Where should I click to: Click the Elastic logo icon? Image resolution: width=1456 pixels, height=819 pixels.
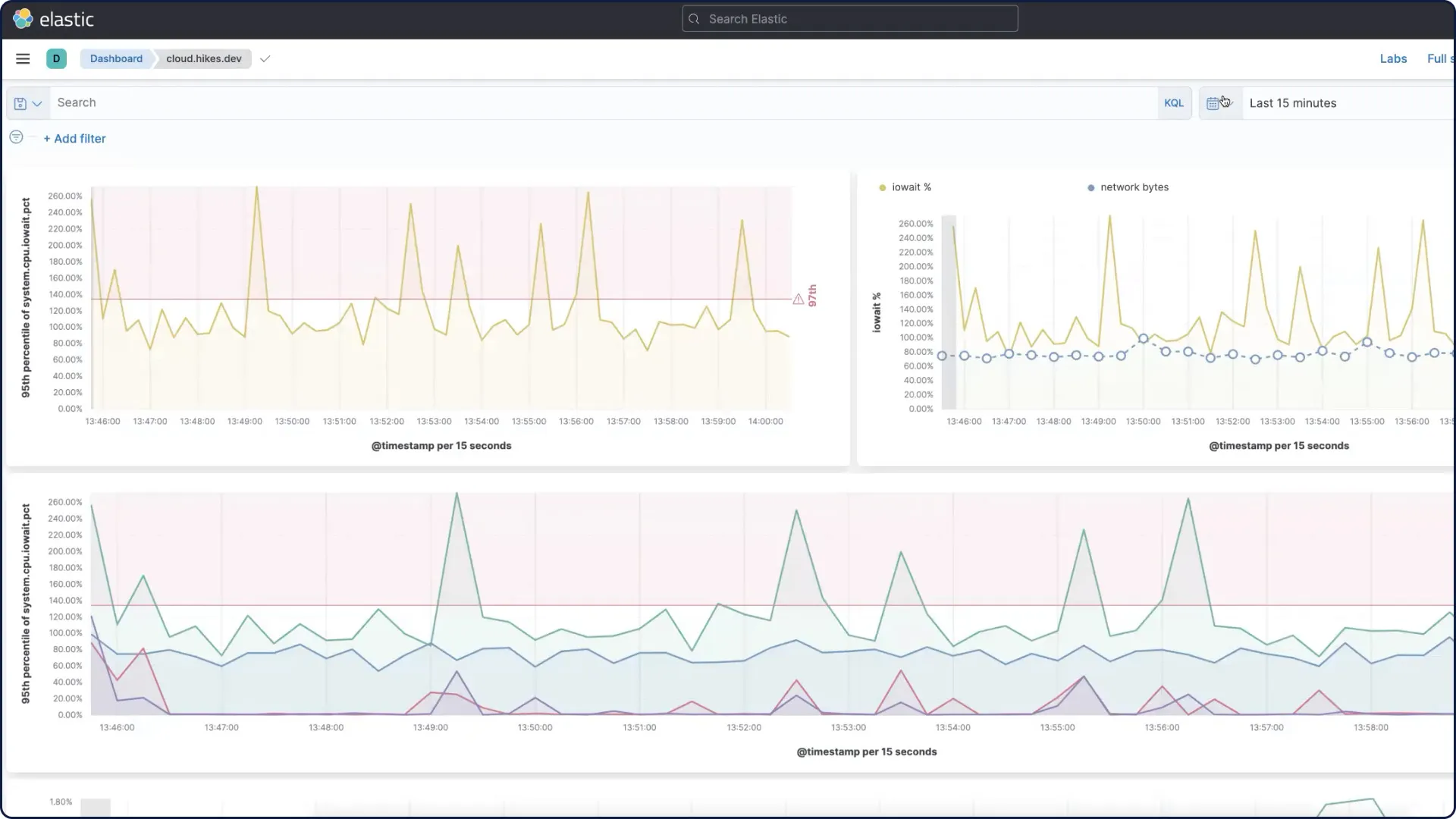[x=23, y=19]
